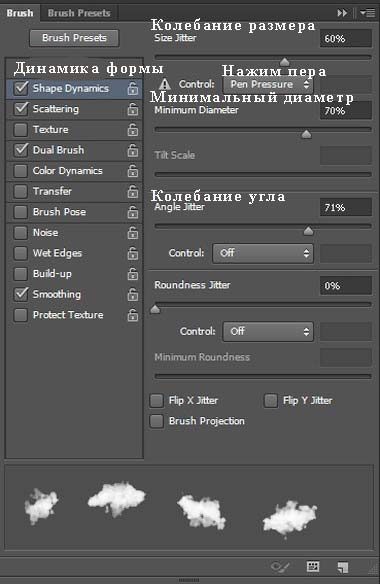This screenshot has height=584, width=380.
Task: Click the lock icon beside Smoothing
Action: [x=133, y=295]
